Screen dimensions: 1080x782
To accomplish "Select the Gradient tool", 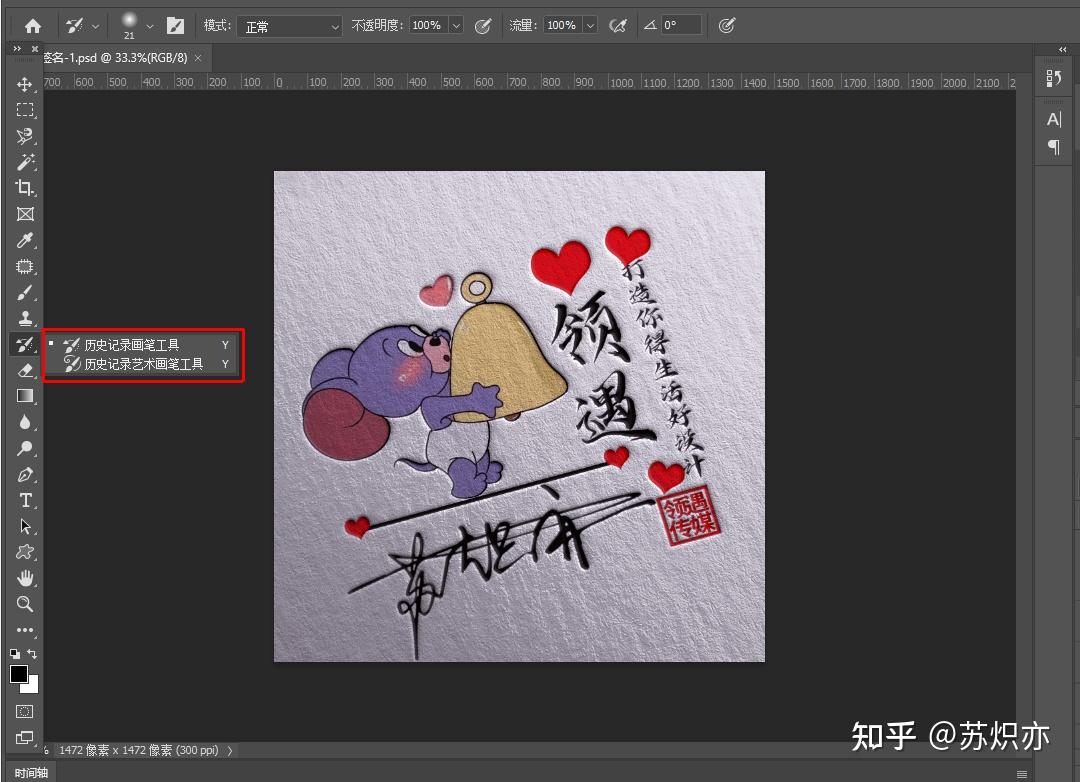I will 25,396.
